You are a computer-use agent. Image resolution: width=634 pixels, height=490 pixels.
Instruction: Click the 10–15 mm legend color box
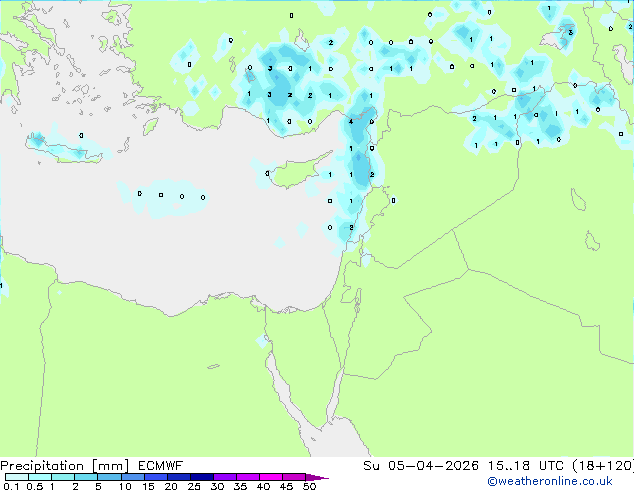click(x=133, y=477)
